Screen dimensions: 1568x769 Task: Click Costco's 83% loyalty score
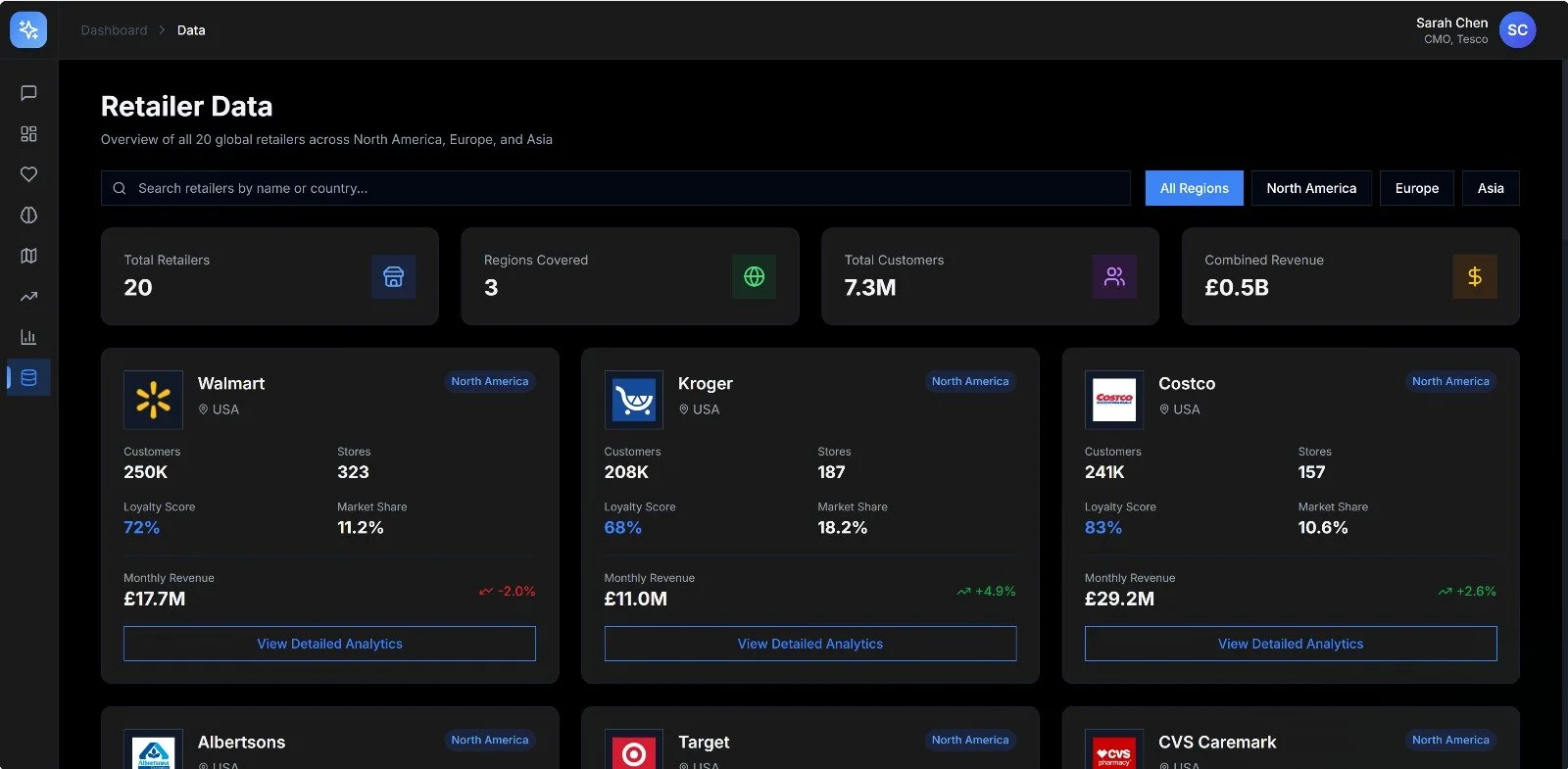[x=1103, y=527]
